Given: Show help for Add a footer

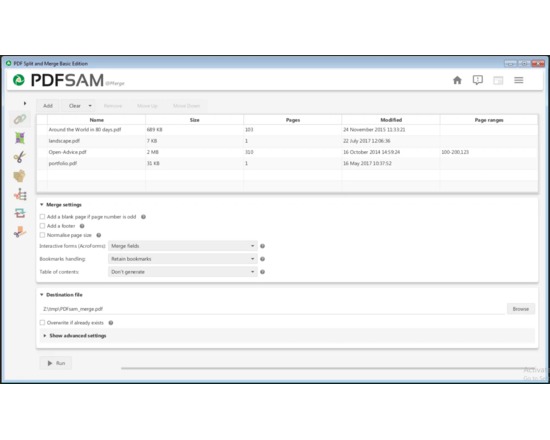Looking at the screenshot, I should coord(82,226).
